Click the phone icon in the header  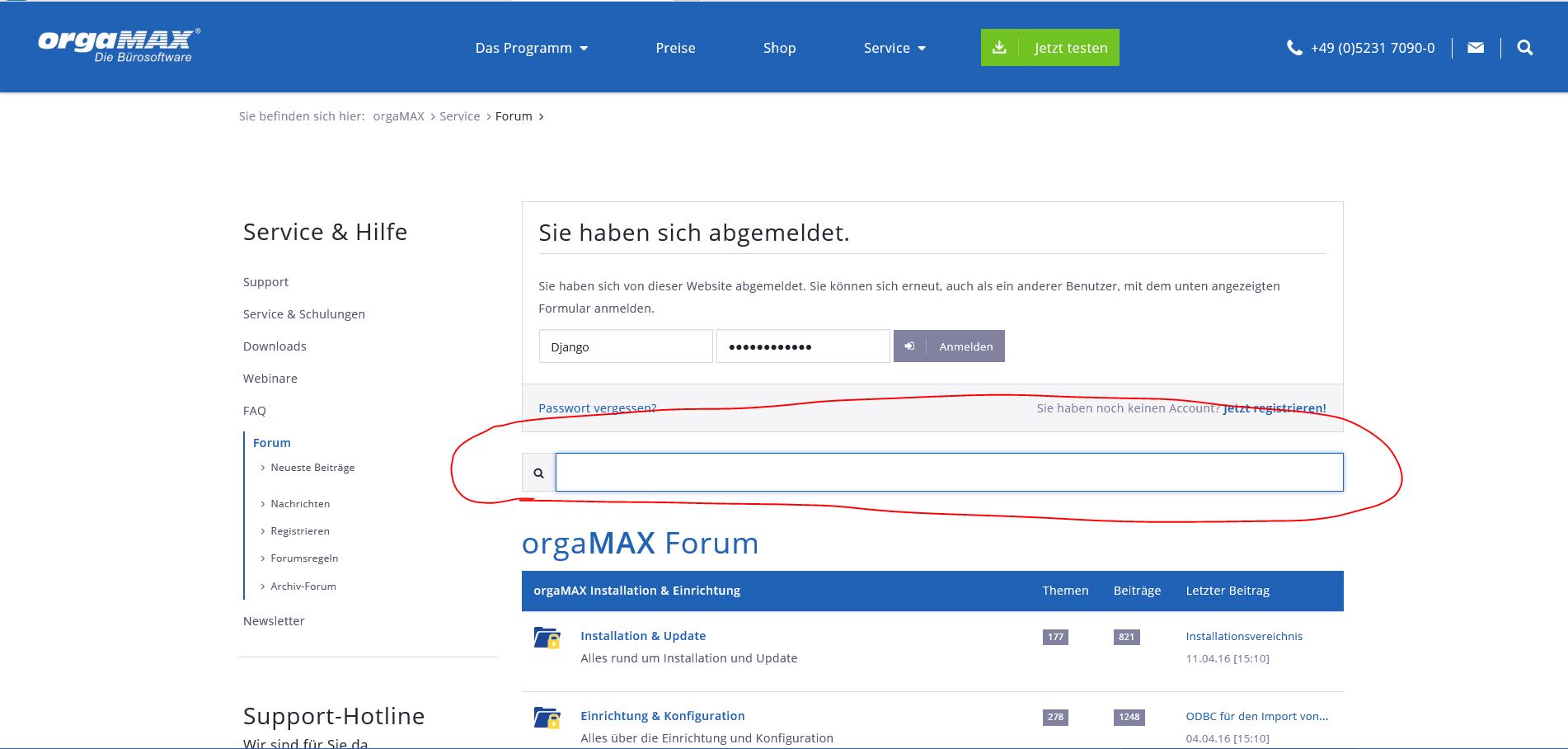(1294, 48)
